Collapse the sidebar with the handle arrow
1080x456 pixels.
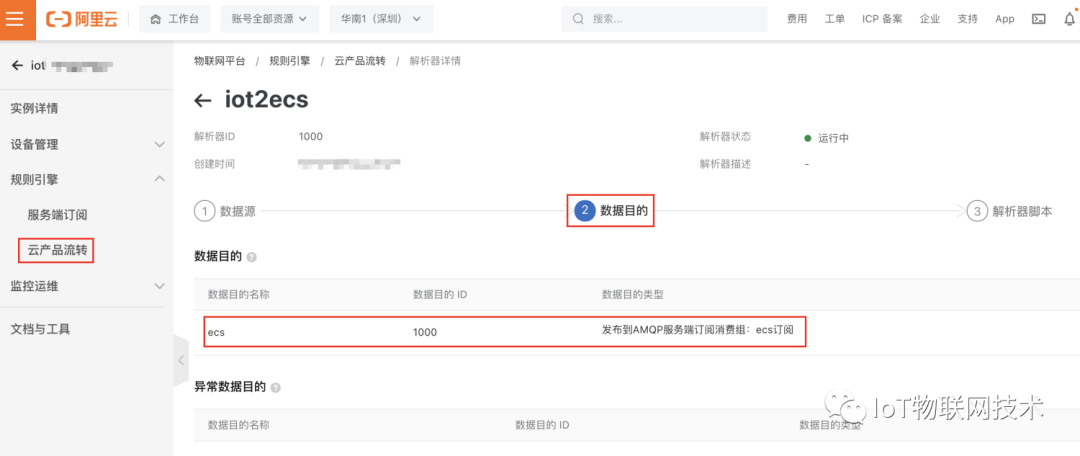point(180,360)
